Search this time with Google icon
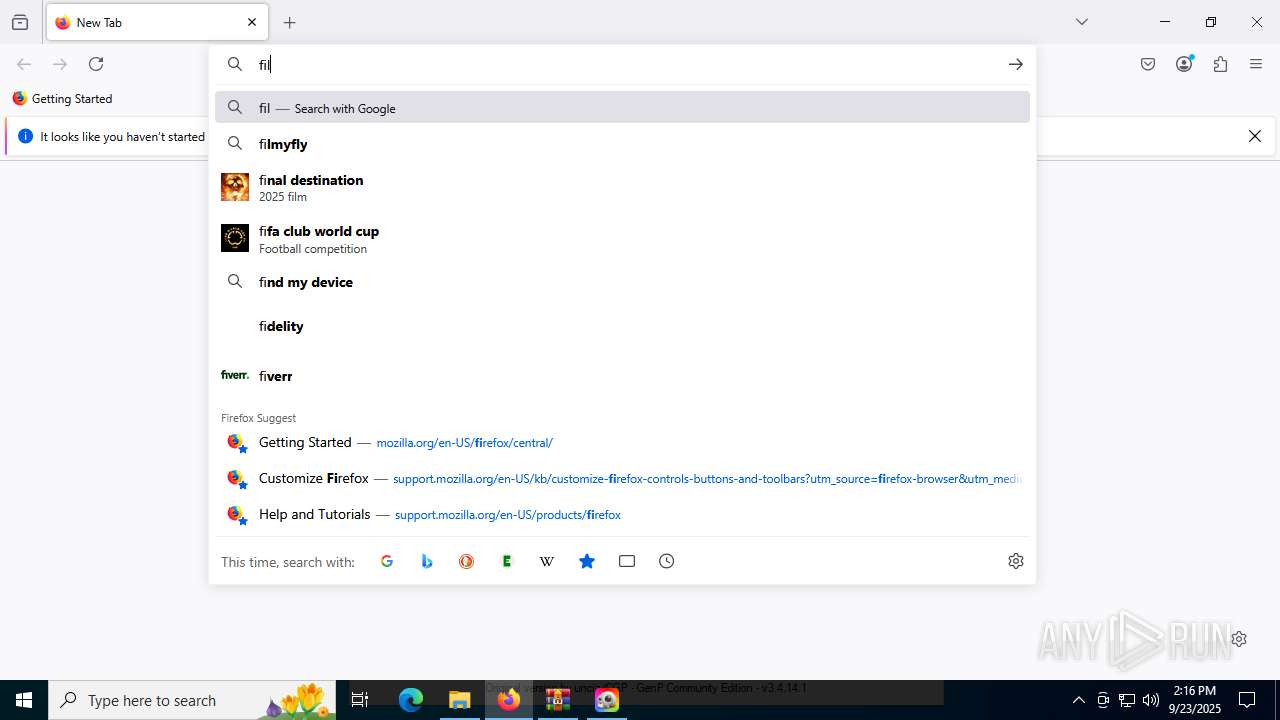Viewport: 1280px width, 720px height. (x=387, y=561)
